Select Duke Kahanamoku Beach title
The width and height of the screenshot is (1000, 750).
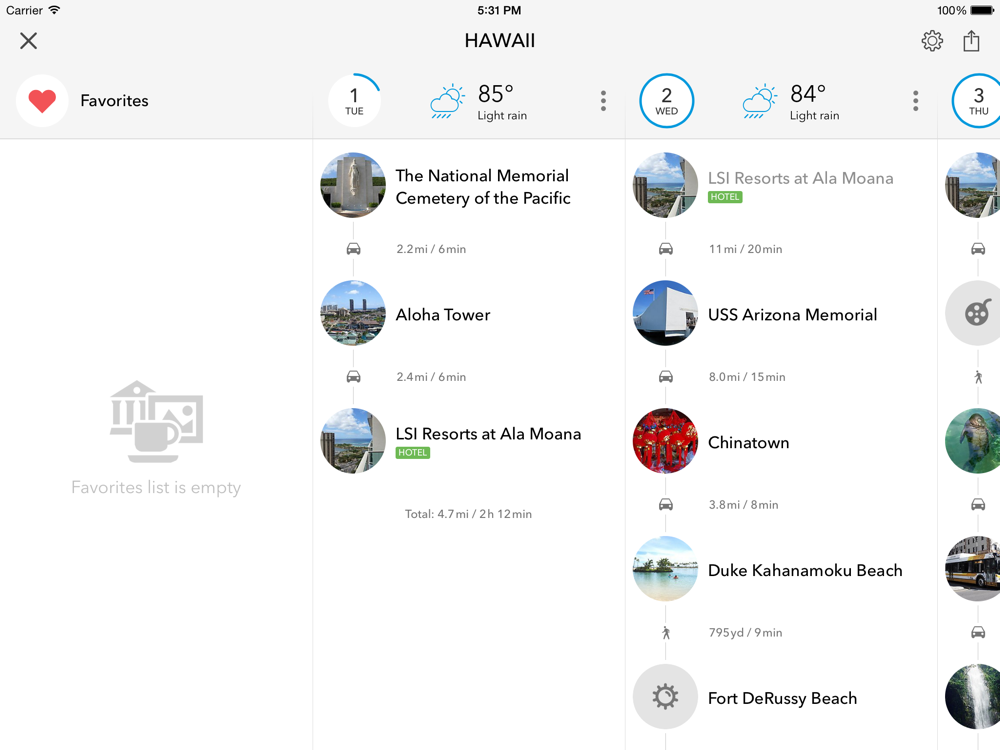tap(805, 570)
